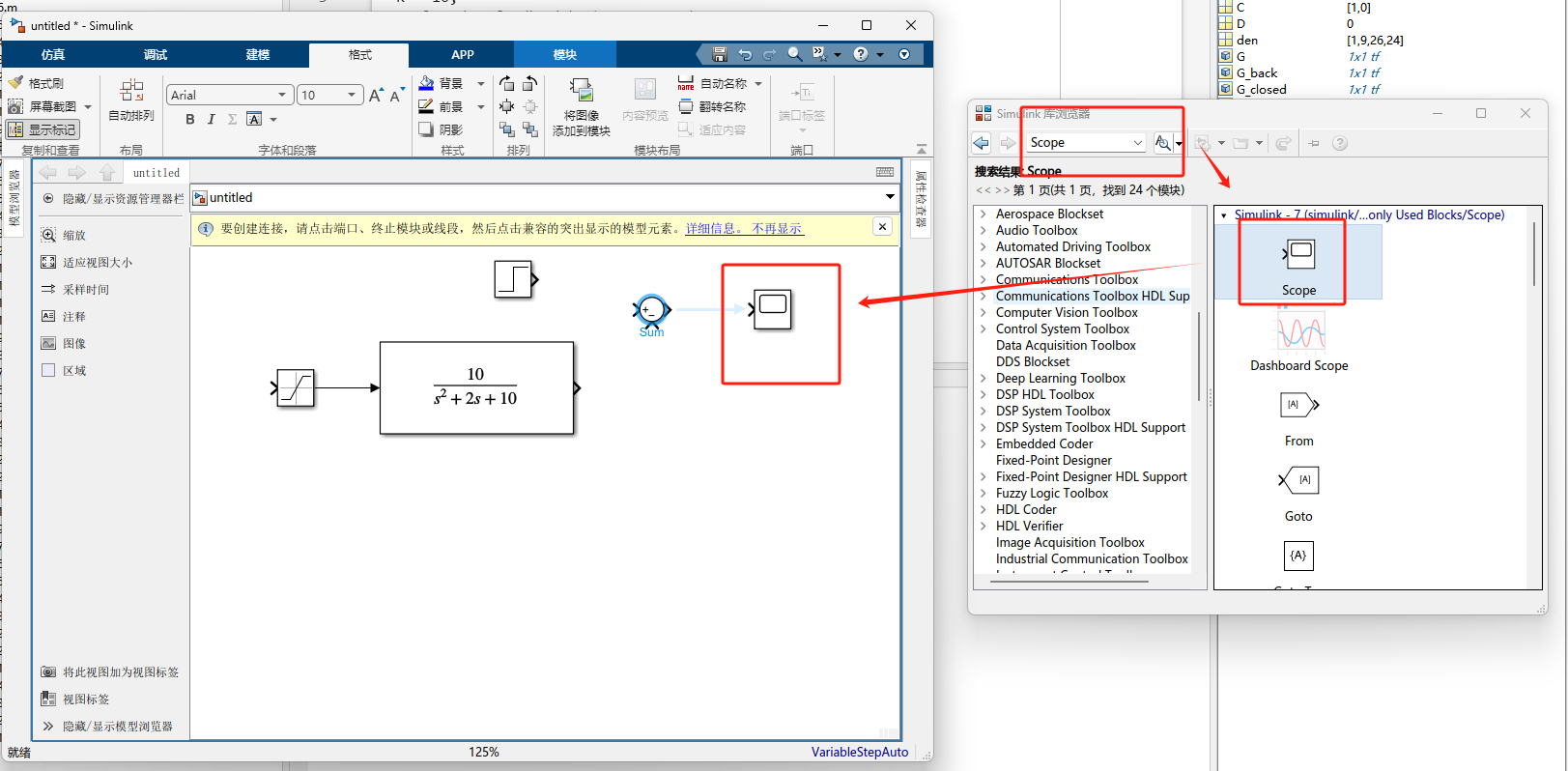The height and width of the screenshot is (771, 1568).
Task: Open the 背景 background color dropdown arrow
Action: pos(481,84)
